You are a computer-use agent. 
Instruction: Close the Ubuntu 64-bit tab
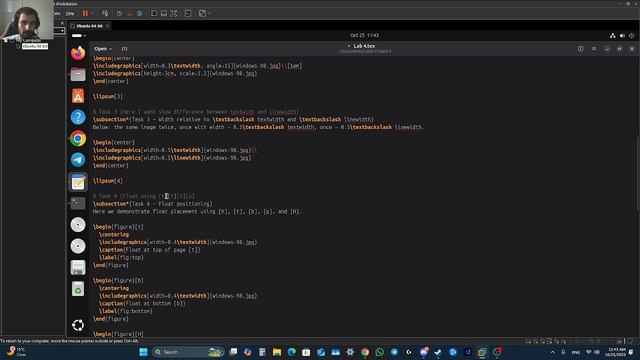[x=108, y=26]
